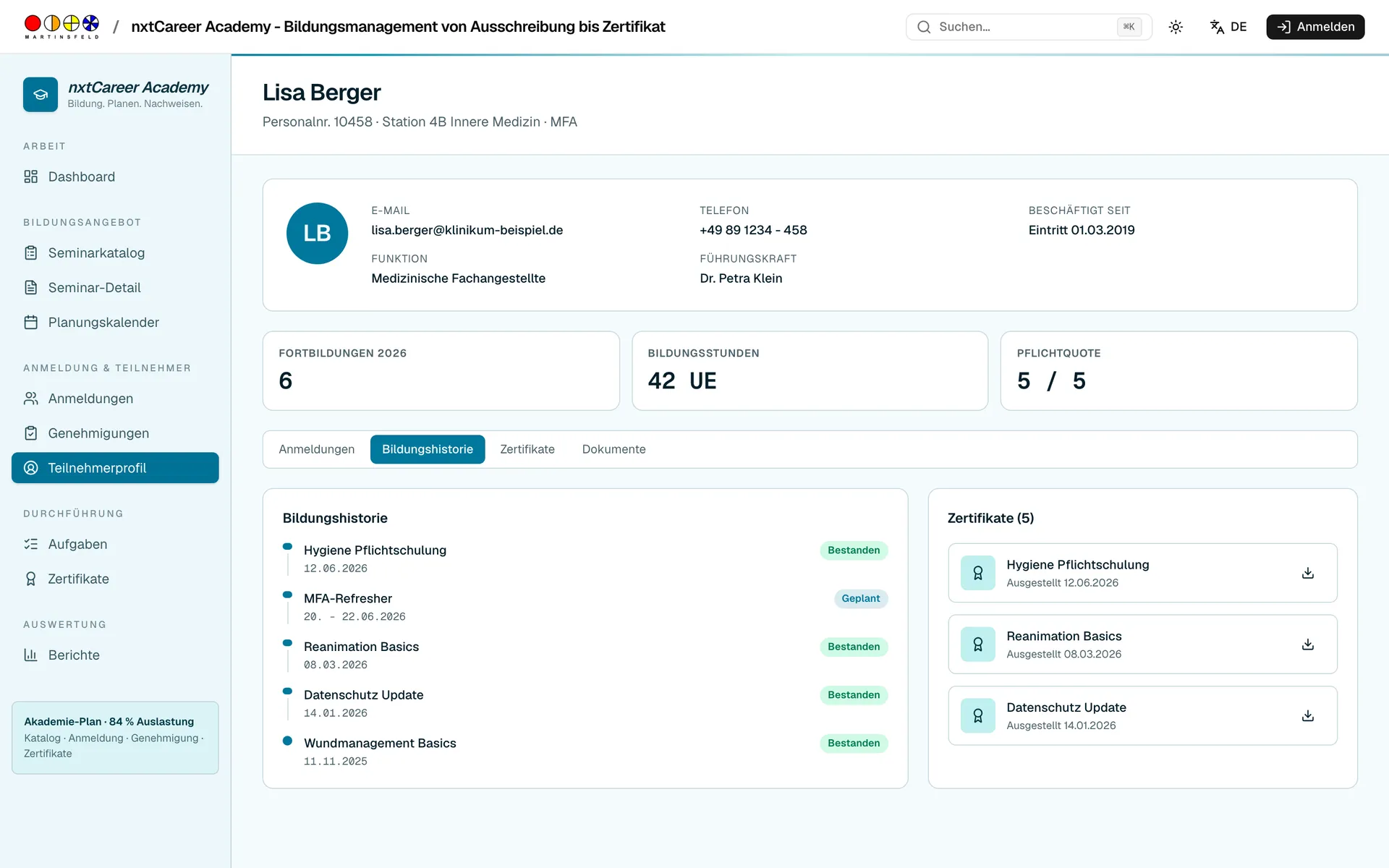Image resolution: width=1389 pixels, height=868 pixels.
Task: Switch to the Anmeldungen tab
Action: [317, 449]
